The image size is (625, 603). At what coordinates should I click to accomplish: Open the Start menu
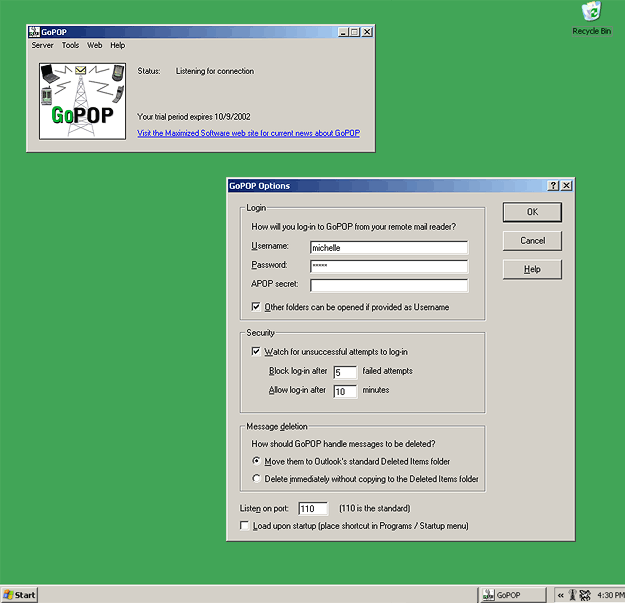pyautogui.click(x=19, y=595)
